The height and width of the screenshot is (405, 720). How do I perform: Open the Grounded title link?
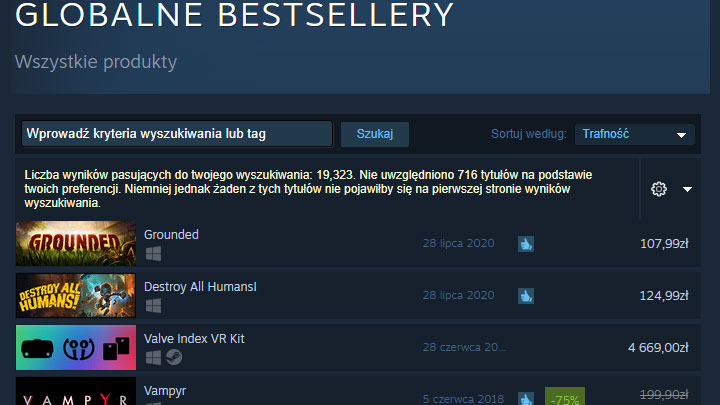[171, 235]
